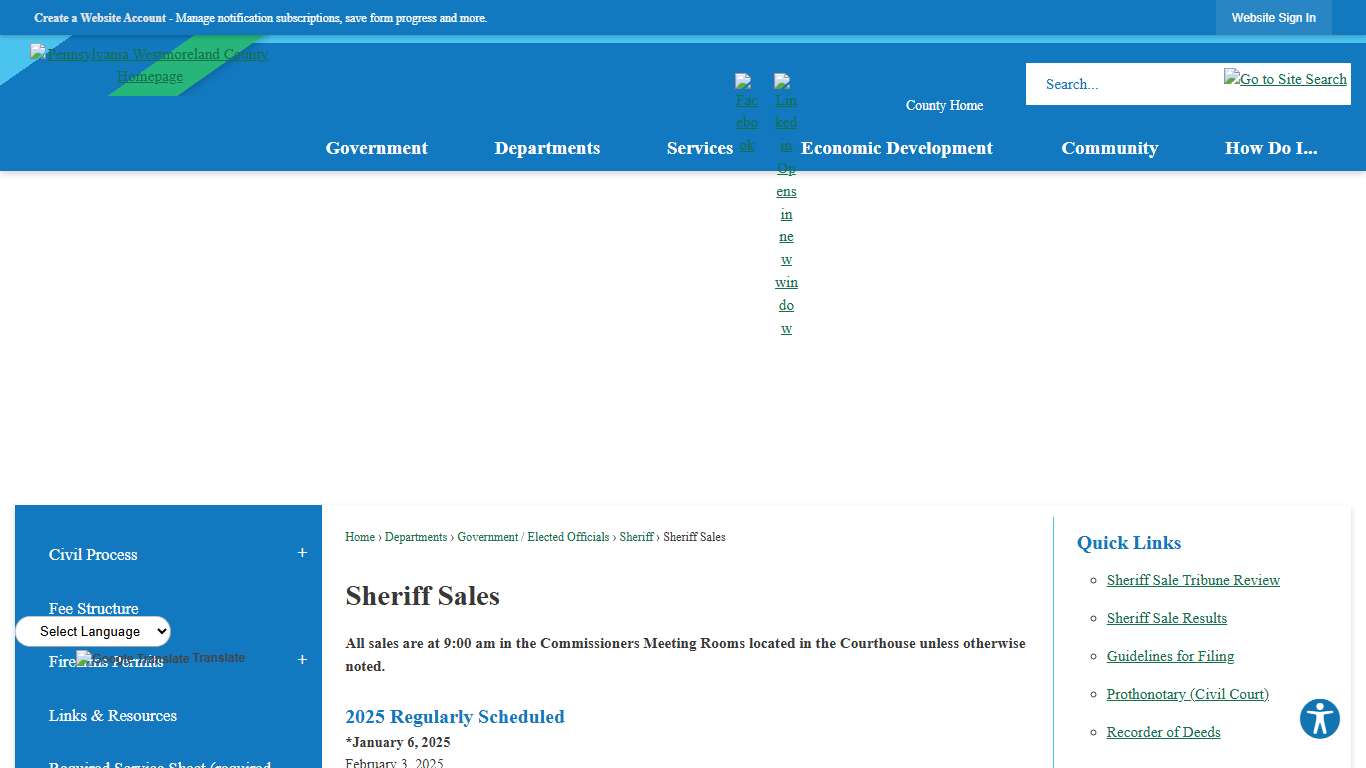The height and width of the screenshot is (768, 1366).
Task: Click the Westmoreland County homepage logo
Action: tap(150, 64)
